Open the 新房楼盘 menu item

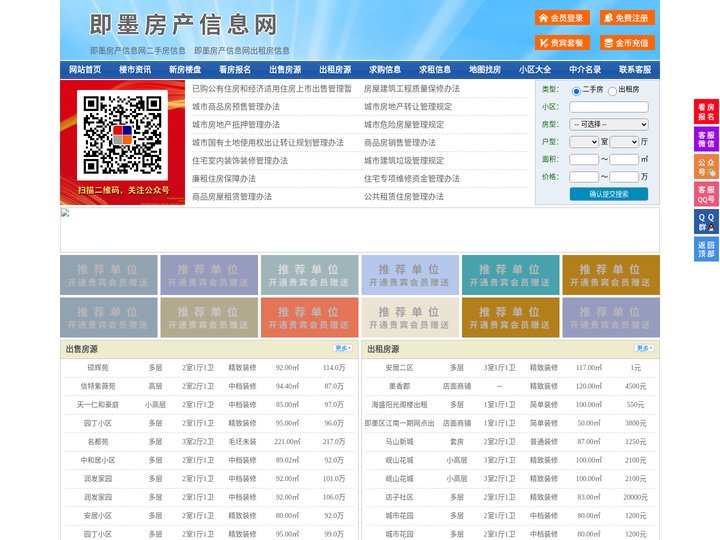[x=185, y=70]
